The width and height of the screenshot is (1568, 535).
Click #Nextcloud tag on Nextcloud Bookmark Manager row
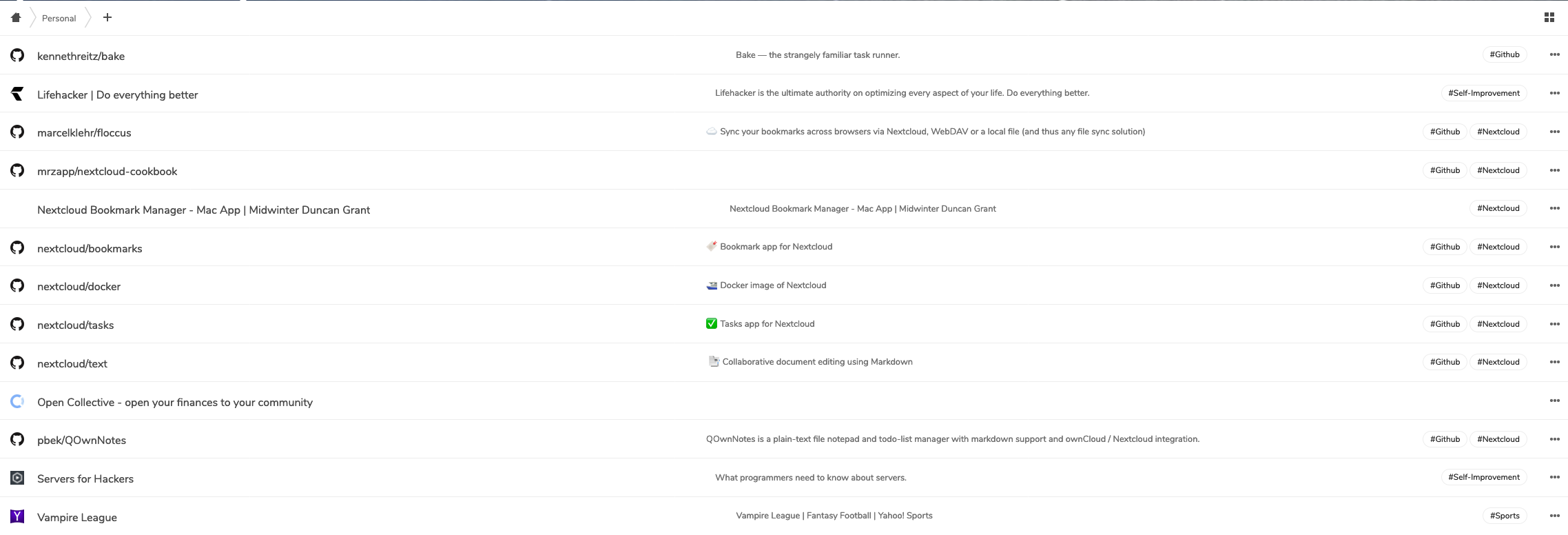click(1498, 208)
